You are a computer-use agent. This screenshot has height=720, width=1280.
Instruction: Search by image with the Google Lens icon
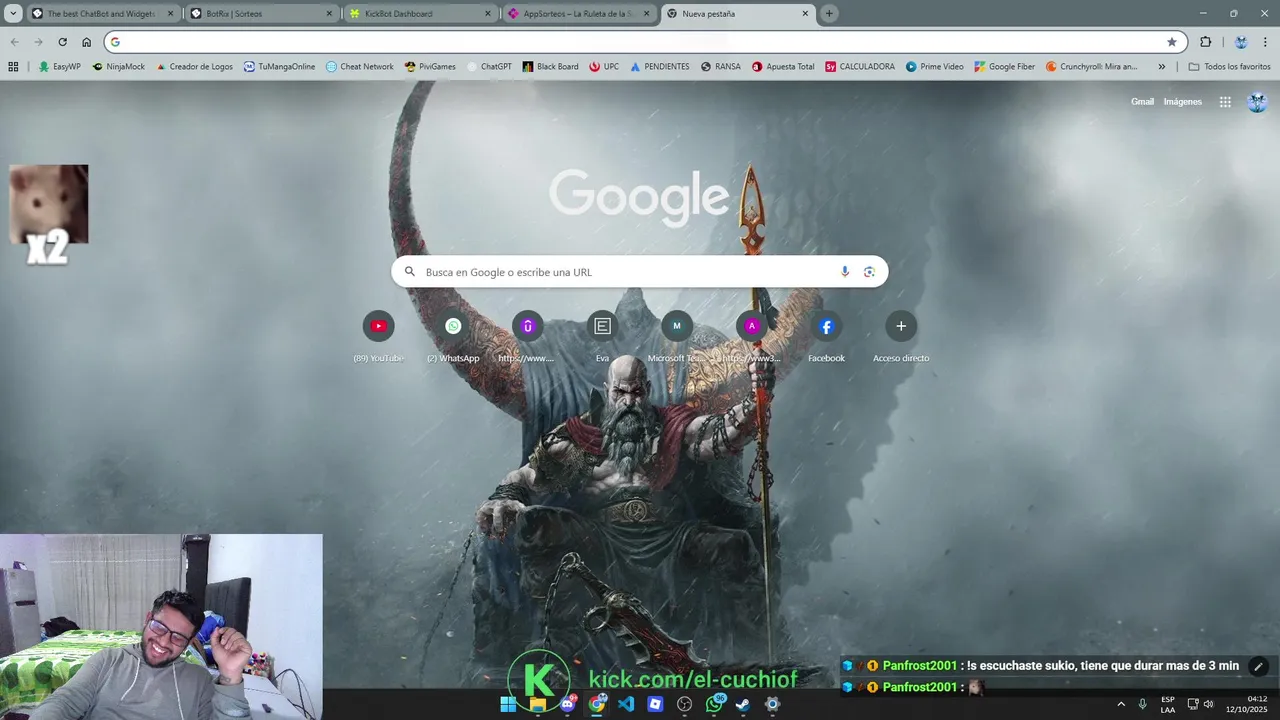(869, 272)
